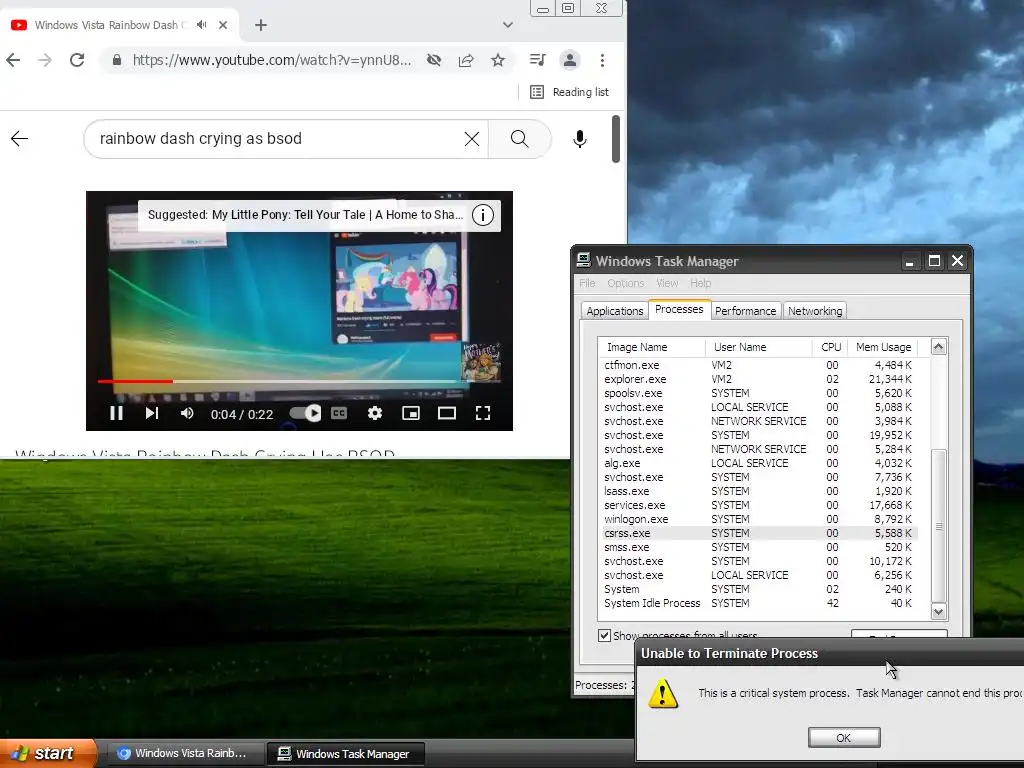Switch to the Networking tab
Image resolution: width=1024 pixels, height=768 pixels.
814,311
